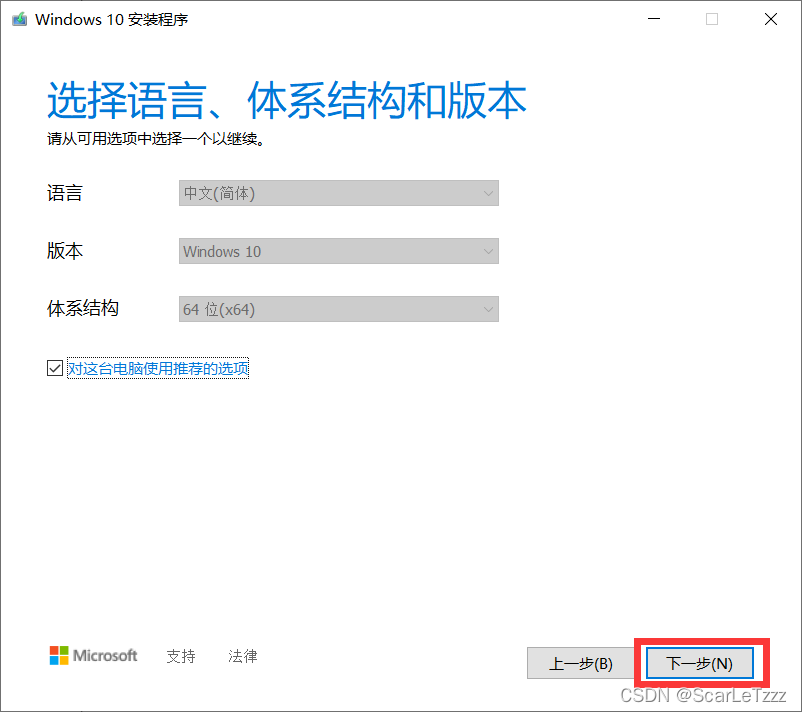Minimize the Windows 10 安装程序 window
Screen dimensions: 802x712
654,19
